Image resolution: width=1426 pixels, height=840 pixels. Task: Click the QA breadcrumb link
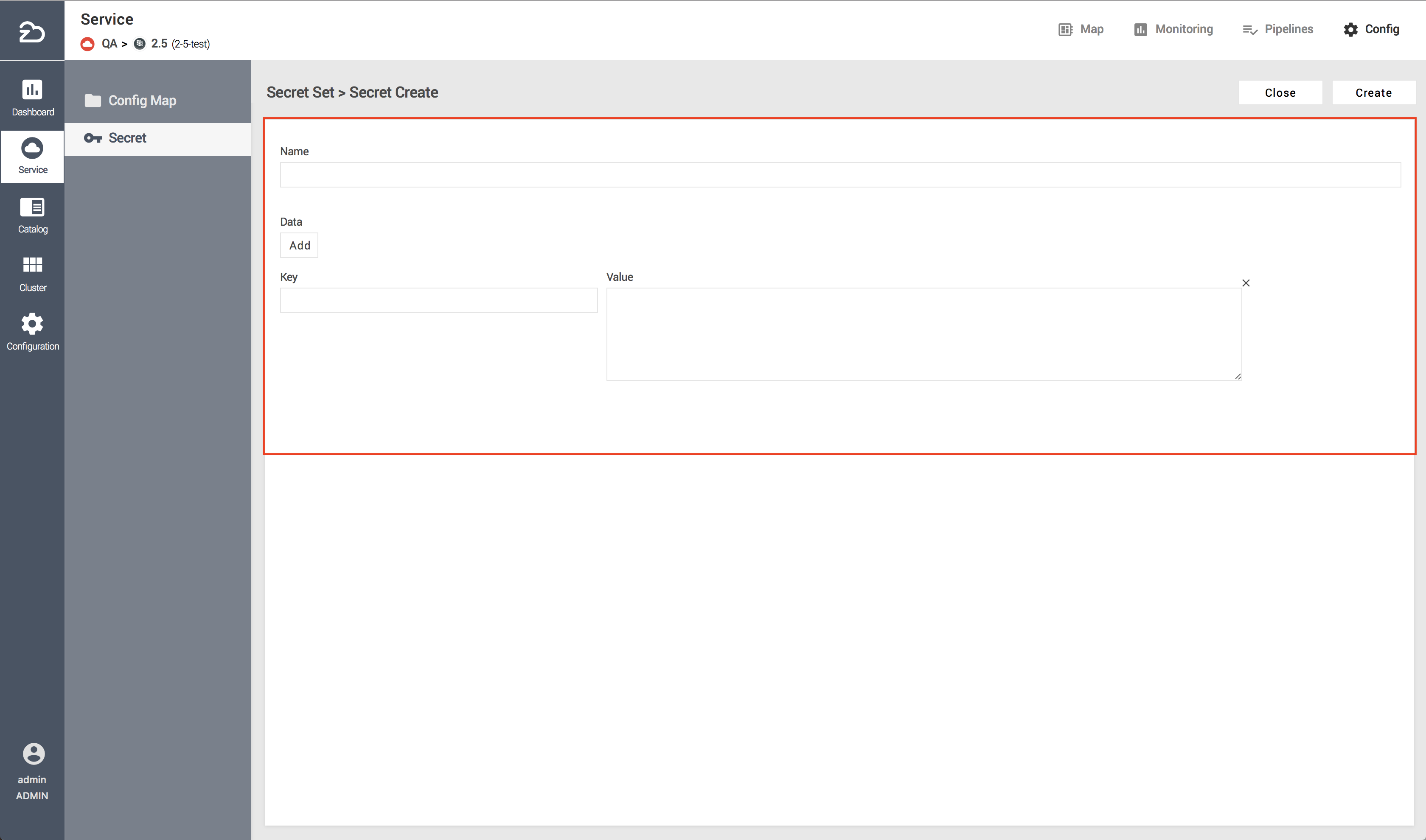(x=109, y=44)
